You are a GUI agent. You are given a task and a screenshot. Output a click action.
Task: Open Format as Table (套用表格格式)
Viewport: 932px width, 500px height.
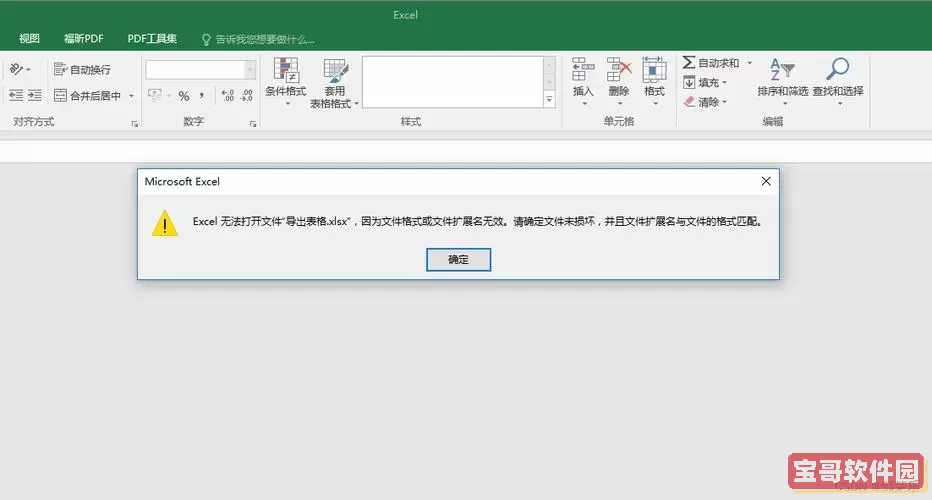(x=334, y=83)
